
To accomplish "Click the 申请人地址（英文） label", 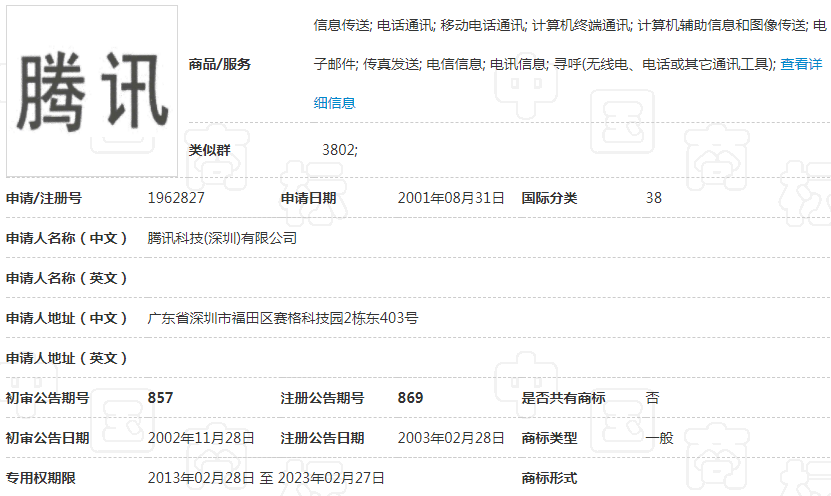I will click(67, 358).
